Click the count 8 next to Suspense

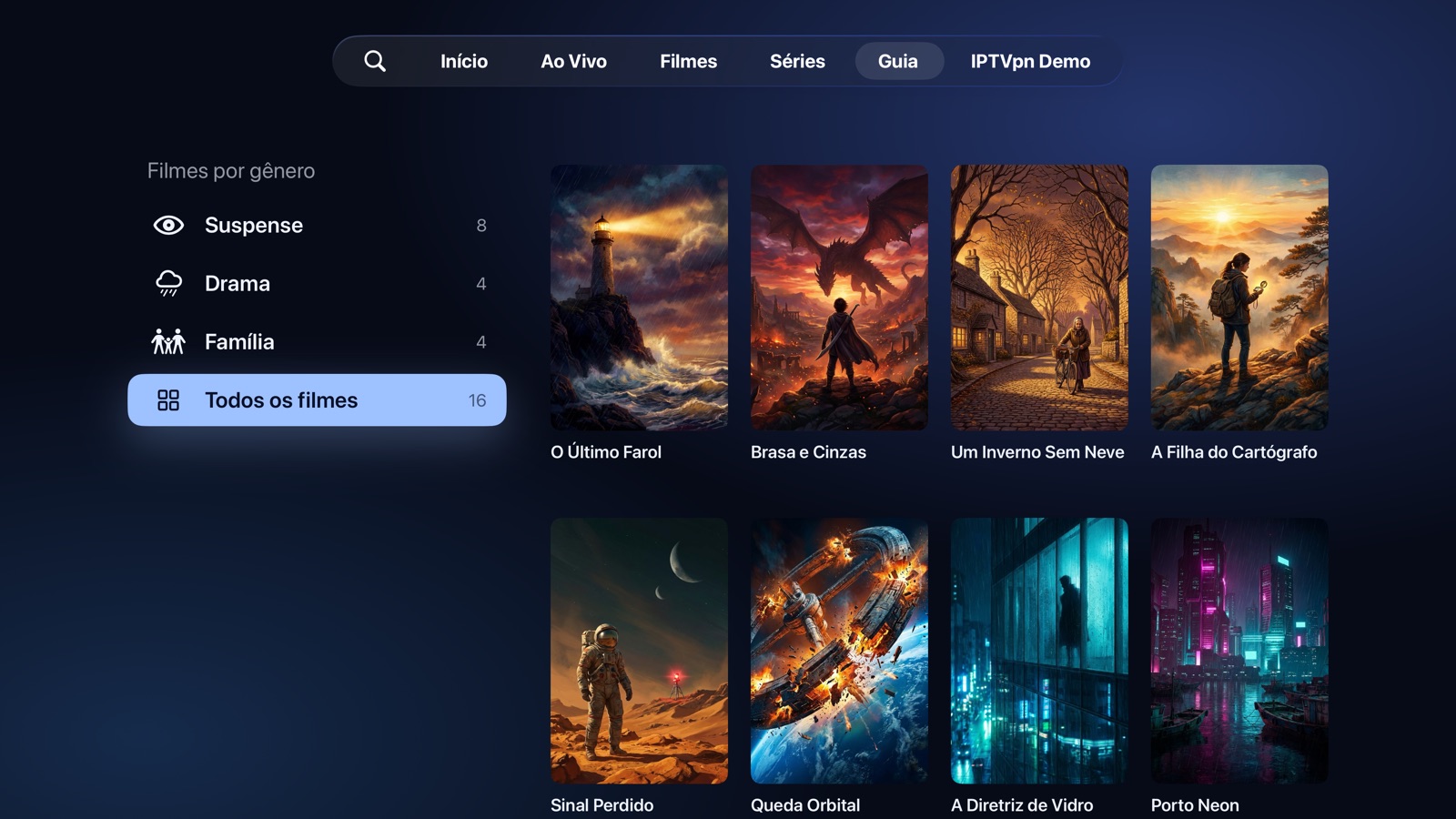[x=481, y=226]
